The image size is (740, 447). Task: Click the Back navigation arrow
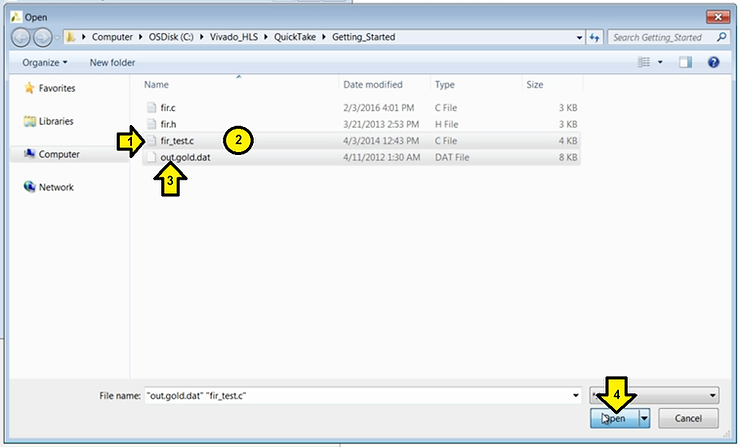click(22, 37)
